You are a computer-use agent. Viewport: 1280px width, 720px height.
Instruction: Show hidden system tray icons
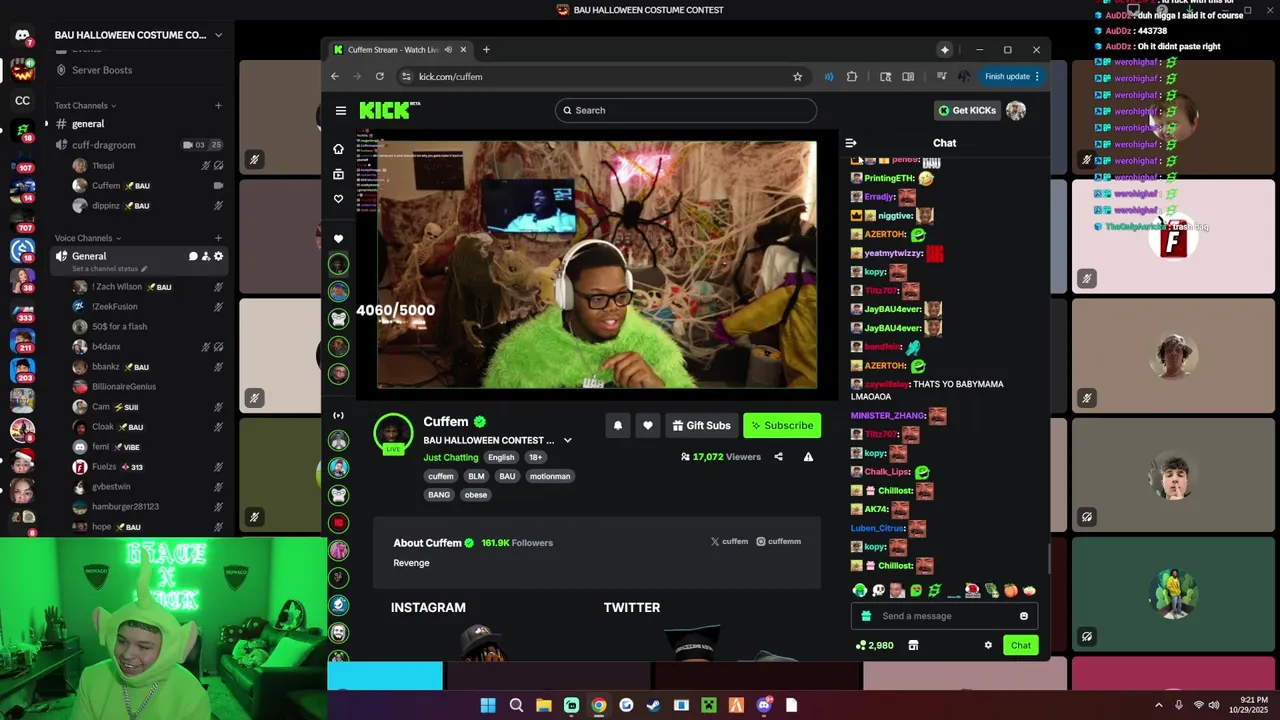pyautogui.click(x=1159, y=705)
